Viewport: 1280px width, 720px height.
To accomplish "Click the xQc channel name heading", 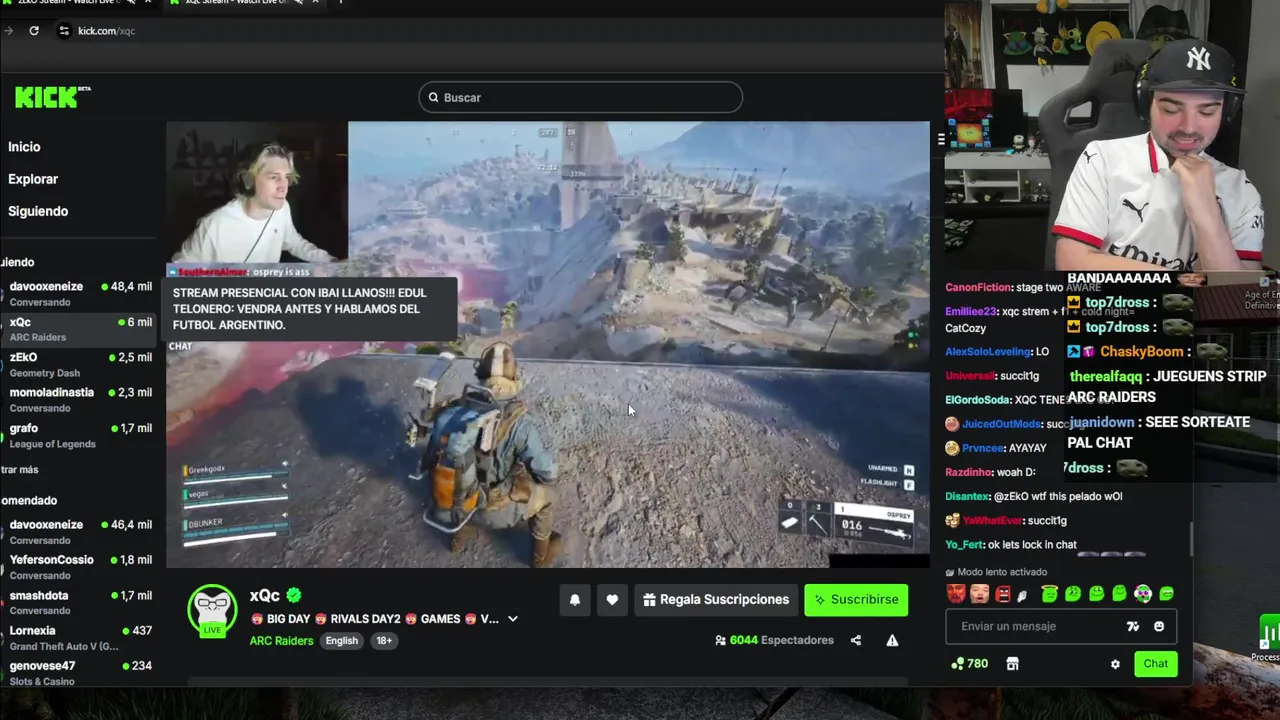I will coord(265,596).
